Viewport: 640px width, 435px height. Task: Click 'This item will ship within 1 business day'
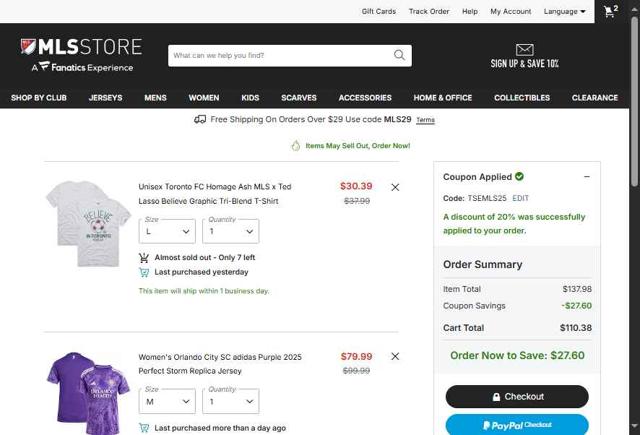204,291
